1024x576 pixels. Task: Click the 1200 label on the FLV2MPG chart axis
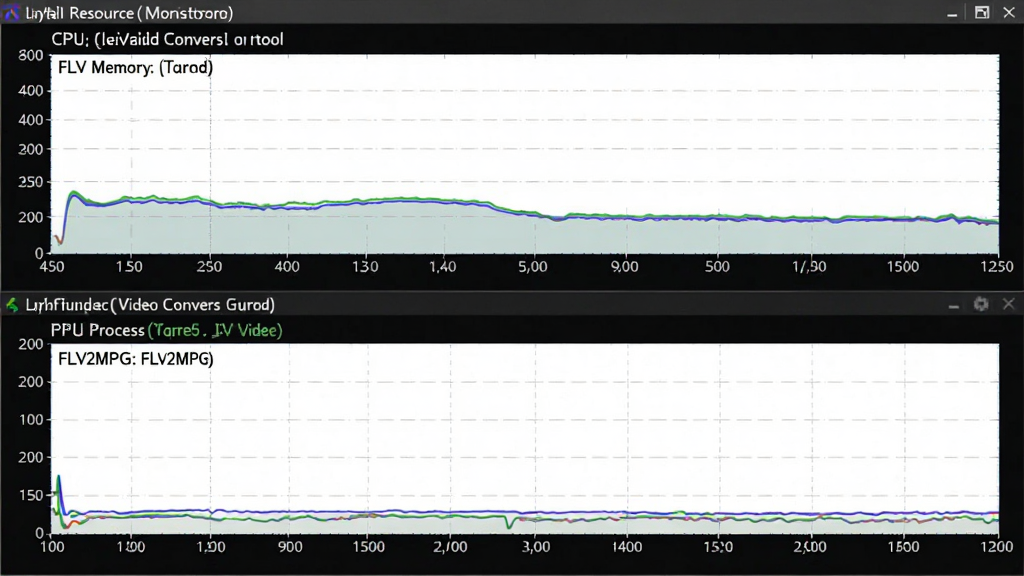(997, 547)
